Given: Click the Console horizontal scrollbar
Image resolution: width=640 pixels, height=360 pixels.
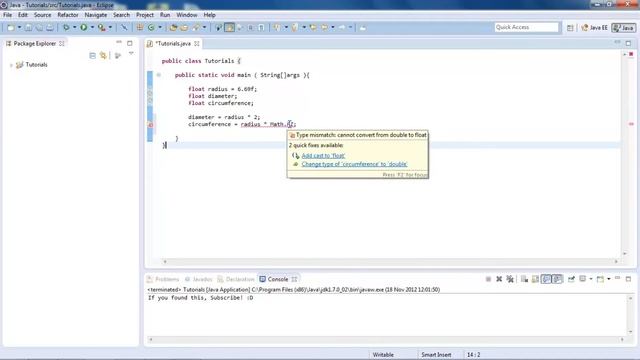Looking at the screenshot, I should click(x=386, y=339).
